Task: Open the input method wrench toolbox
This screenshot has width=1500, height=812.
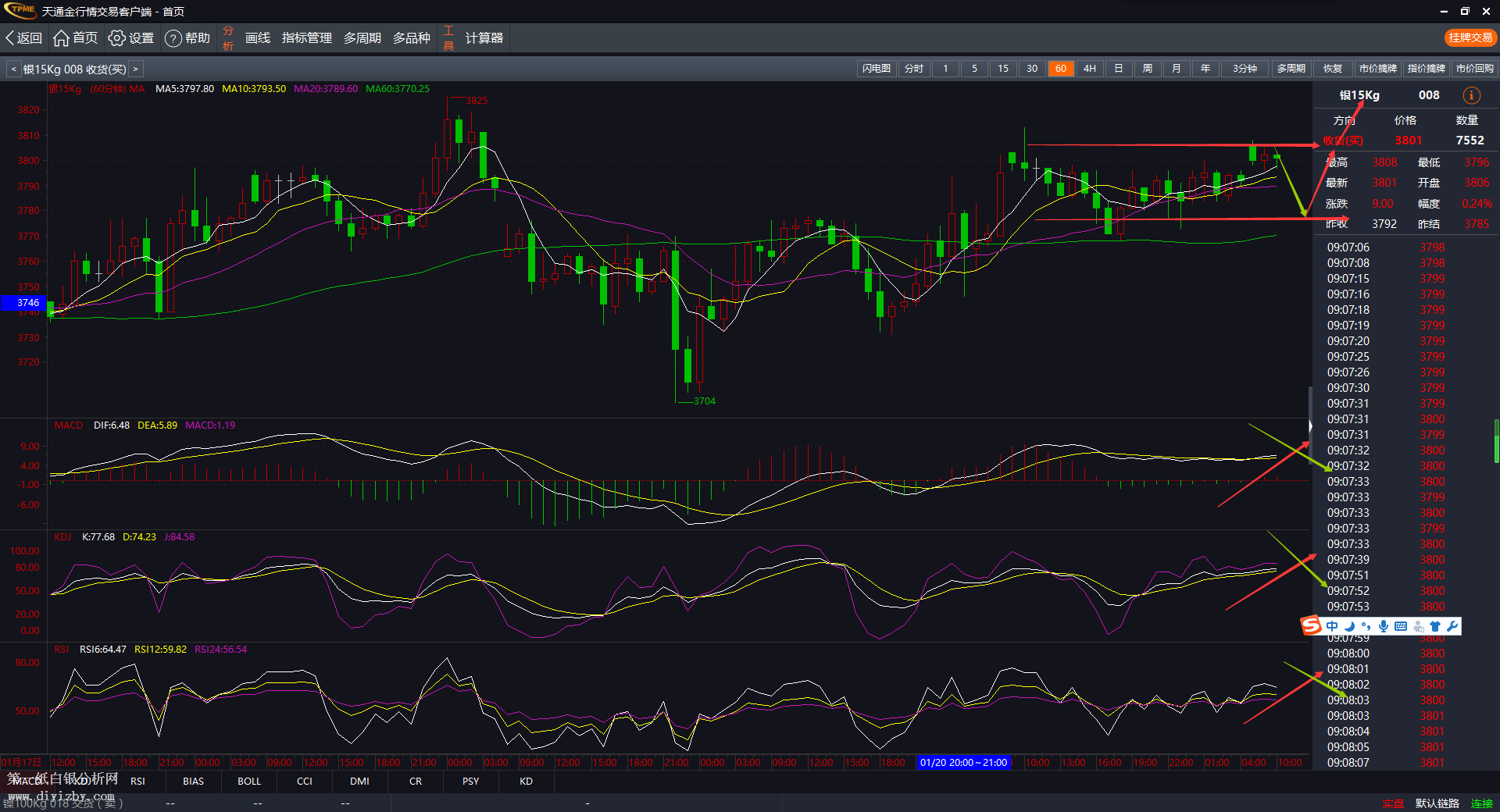Action: point(1452,626)
